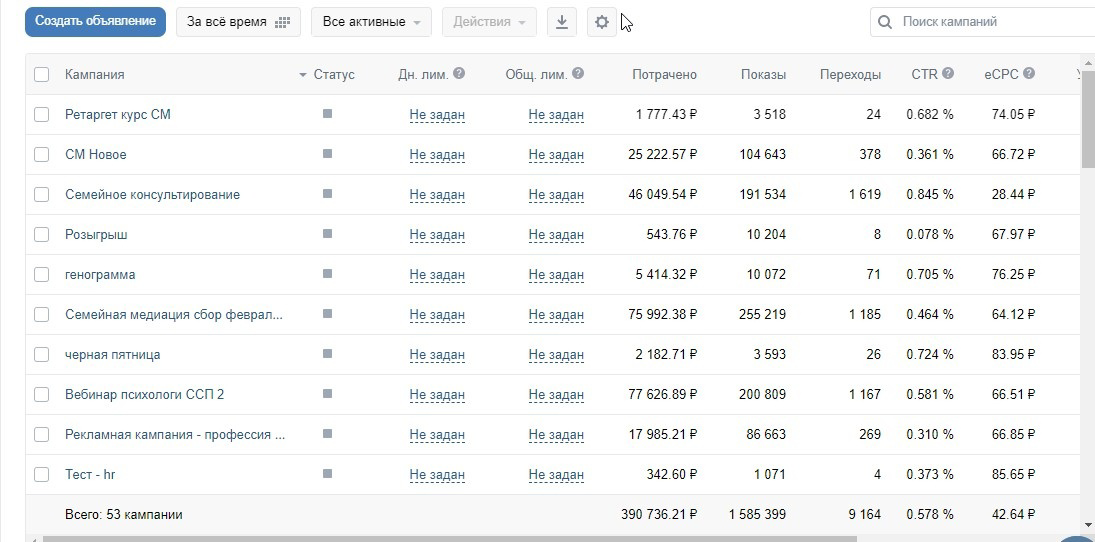Open campaign Ретаргет курс СМ

117,115
